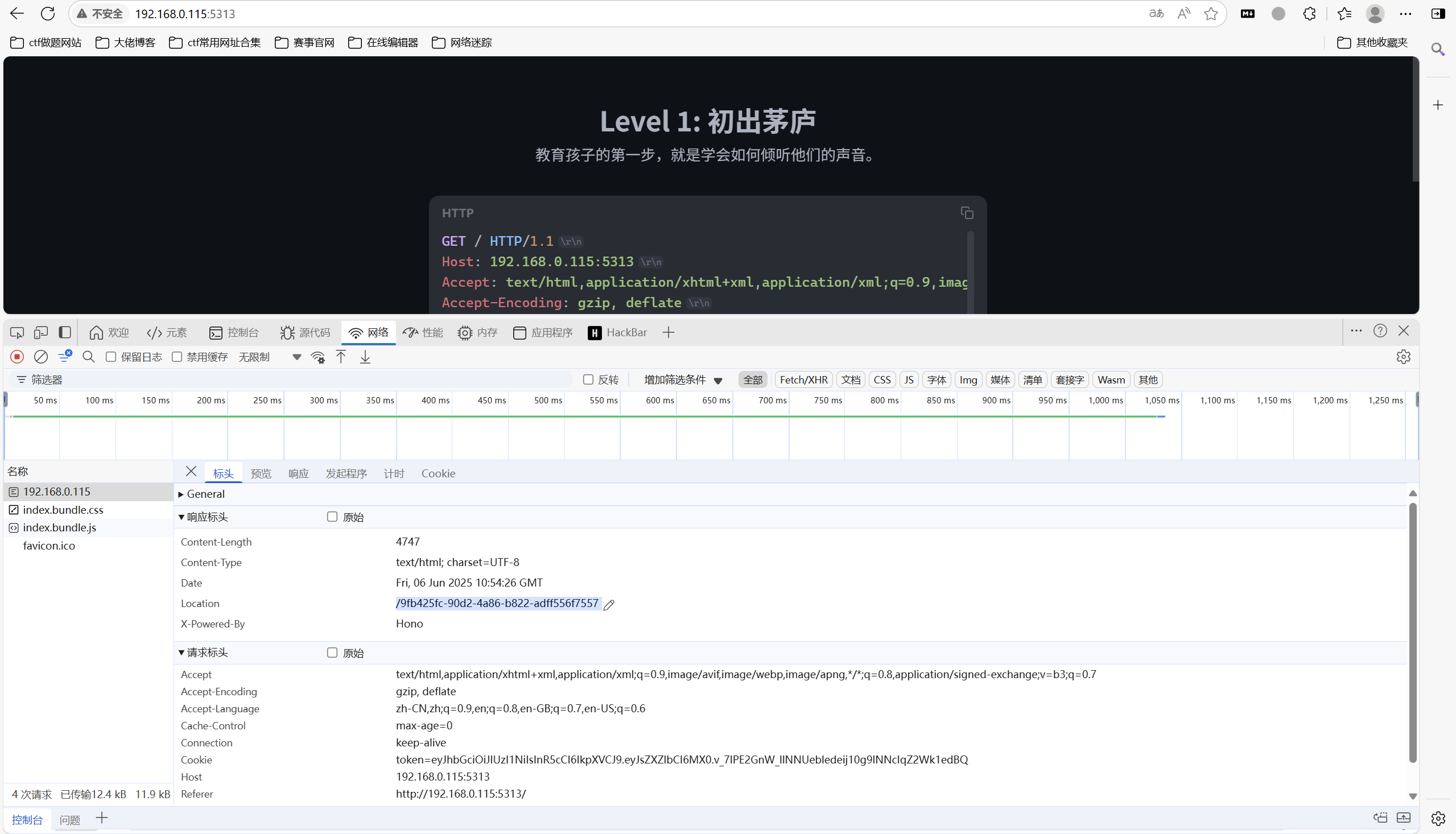
Task: Filter requests by Wasm type
Action: point(1111,380)
